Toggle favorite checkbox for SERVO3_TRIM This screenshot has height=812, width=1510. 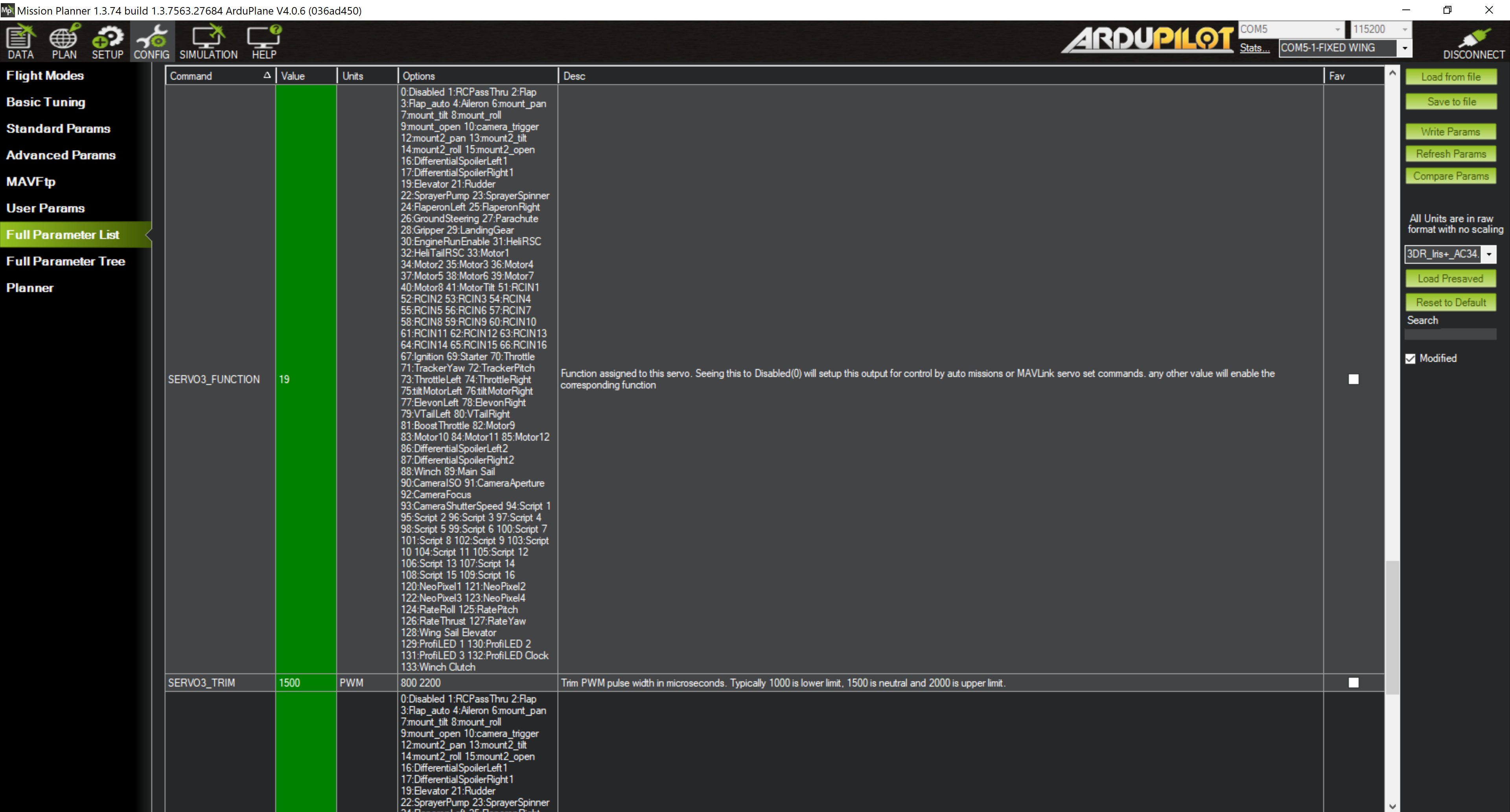tap(1353, 682)
